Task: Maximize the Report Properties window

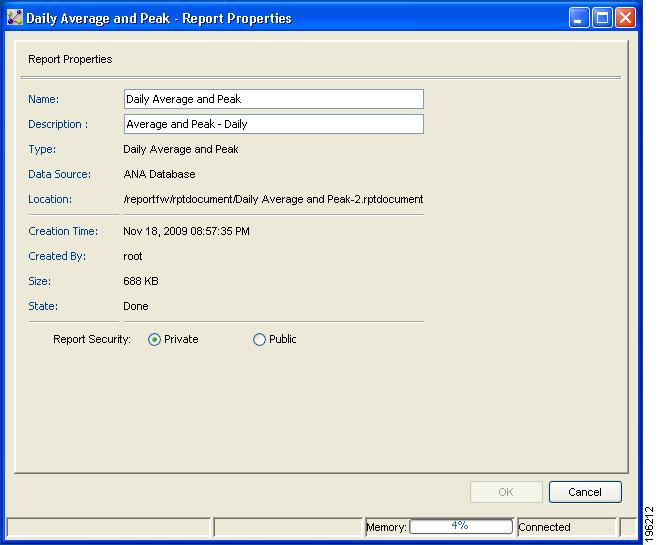Action: coord(602,18)
